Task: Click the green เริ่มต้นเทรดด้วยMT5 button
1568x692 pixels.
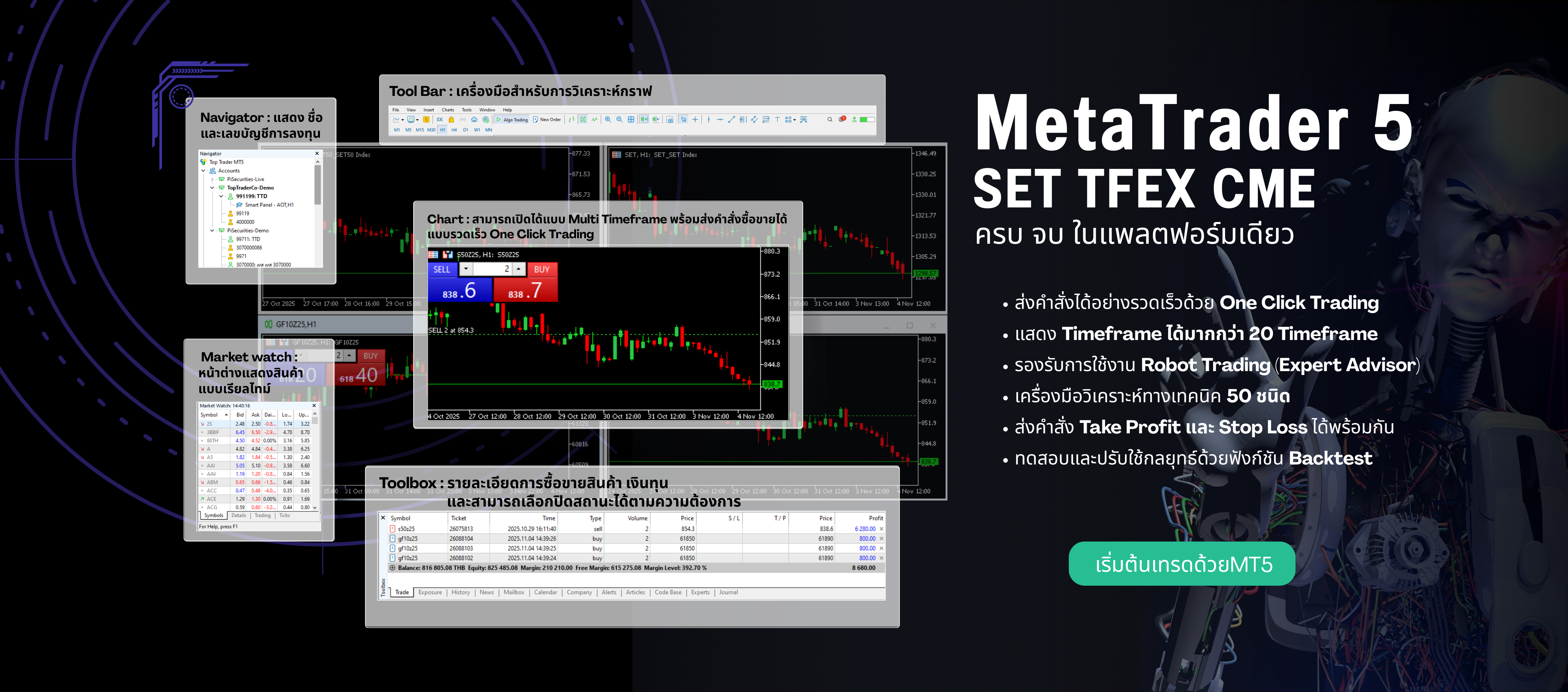Action: [1181, 564]
